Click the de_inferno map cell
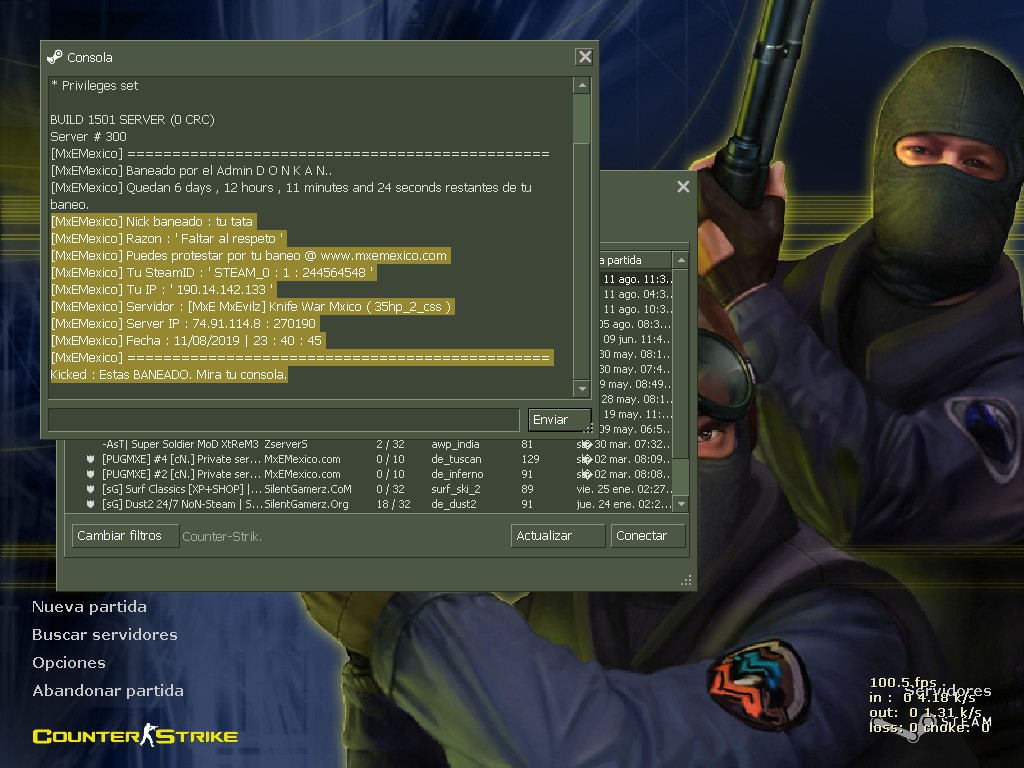This screenshot has width=1024, height=768. pyautogui.click(x=457, y=474)
